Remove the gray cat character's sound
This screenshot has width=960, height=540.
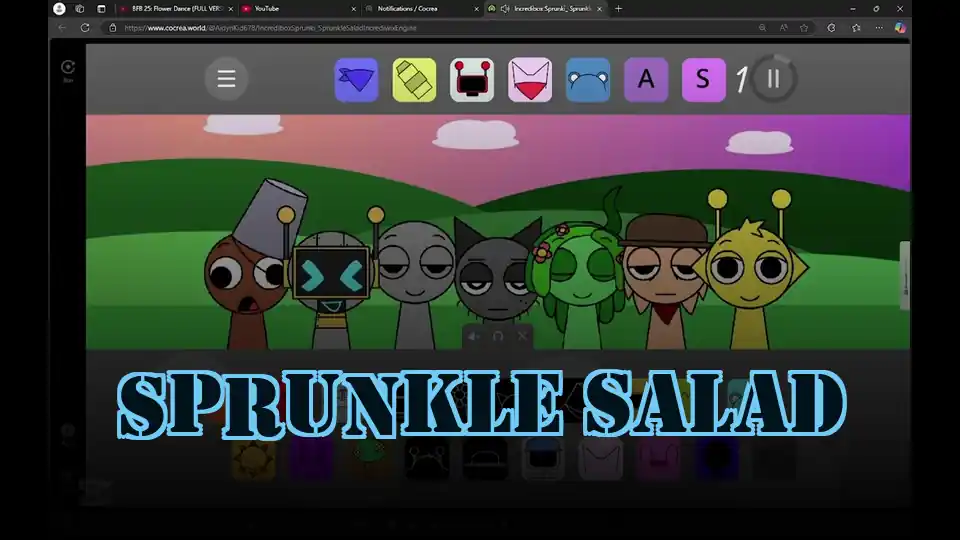coord(522,336)
